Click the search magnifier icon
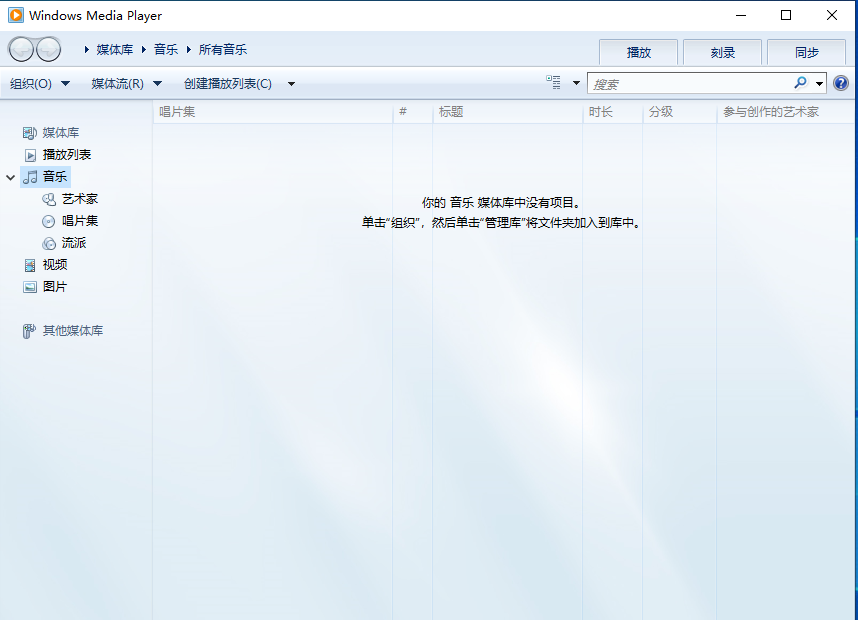The height and width of the screenshot is (620, 858). coord(801,84)
